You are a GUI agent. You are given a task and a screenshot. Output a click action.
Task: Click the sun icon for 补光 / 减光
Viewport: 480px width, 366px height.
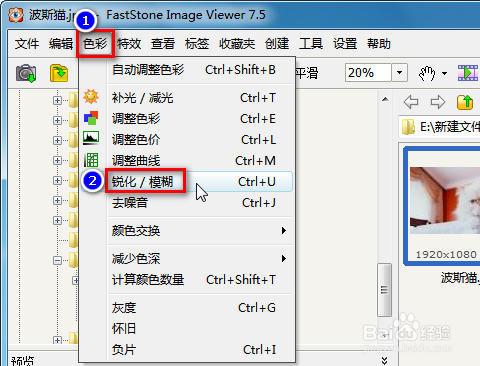[91, 97]
